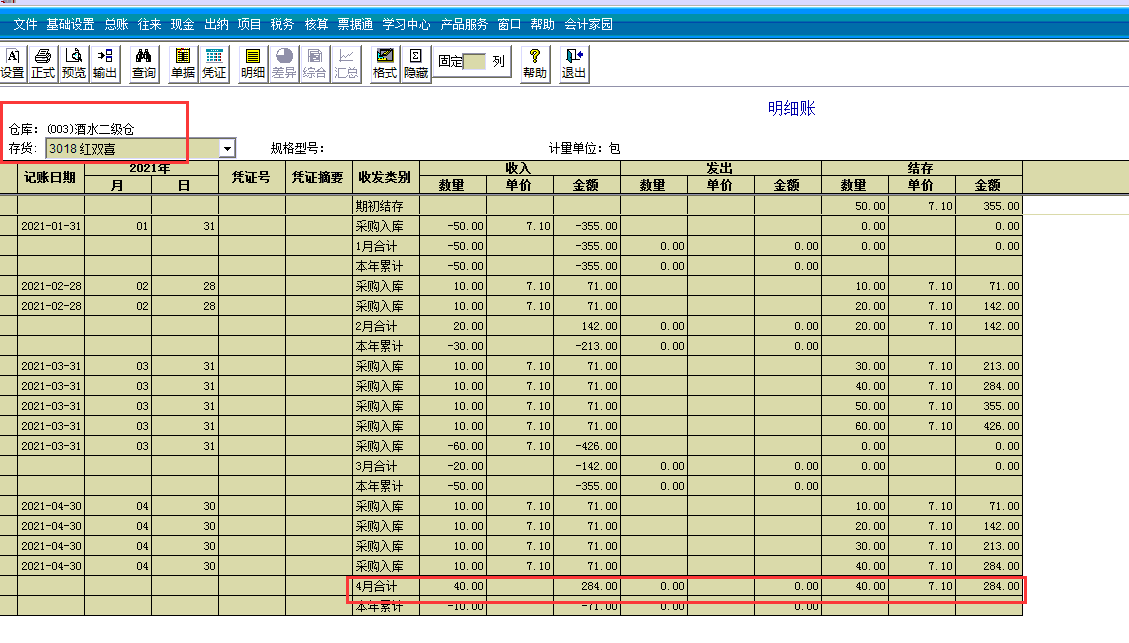Image resolution: width=1129 pixels, height=643 pixels.
Task: Select the 2月合计 row label
Action: tap(376, 326)
